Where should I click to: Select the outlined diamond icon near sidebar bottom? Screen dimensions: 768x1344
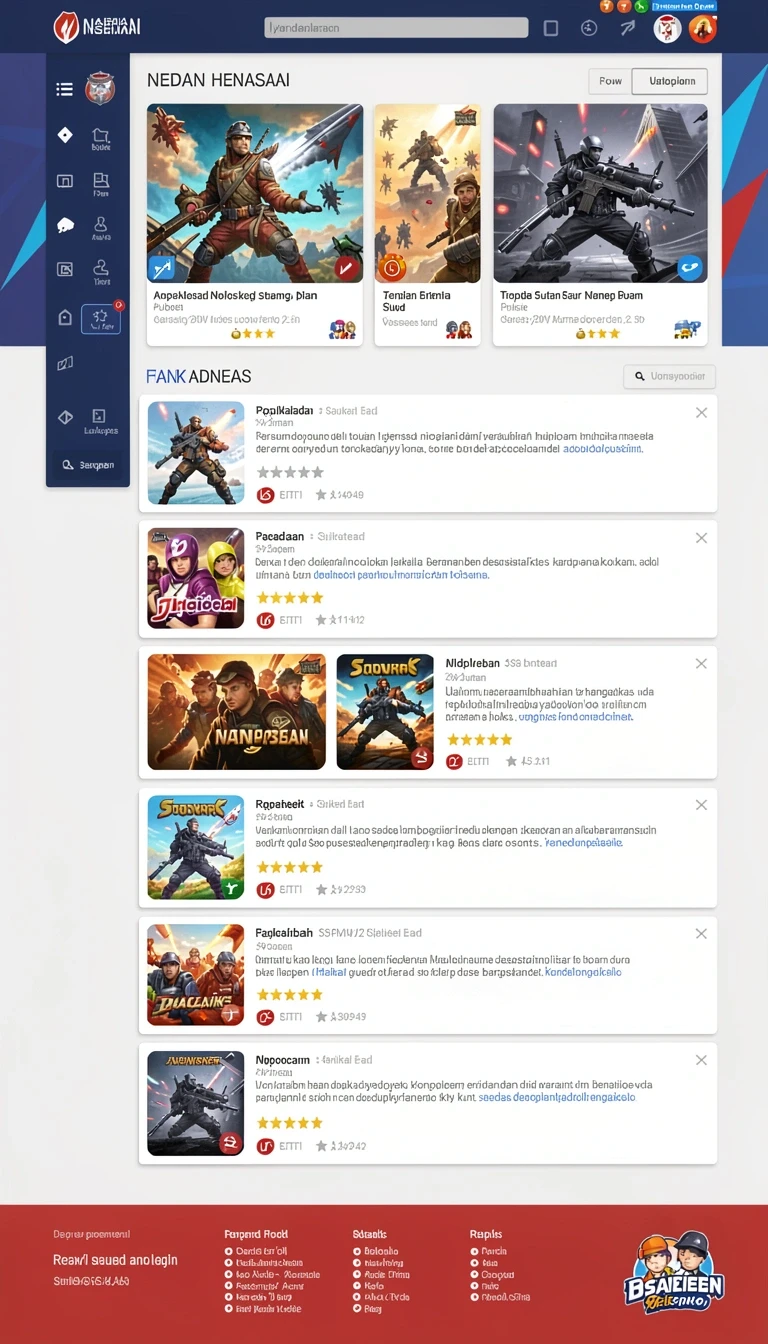[x=65, y=418]
